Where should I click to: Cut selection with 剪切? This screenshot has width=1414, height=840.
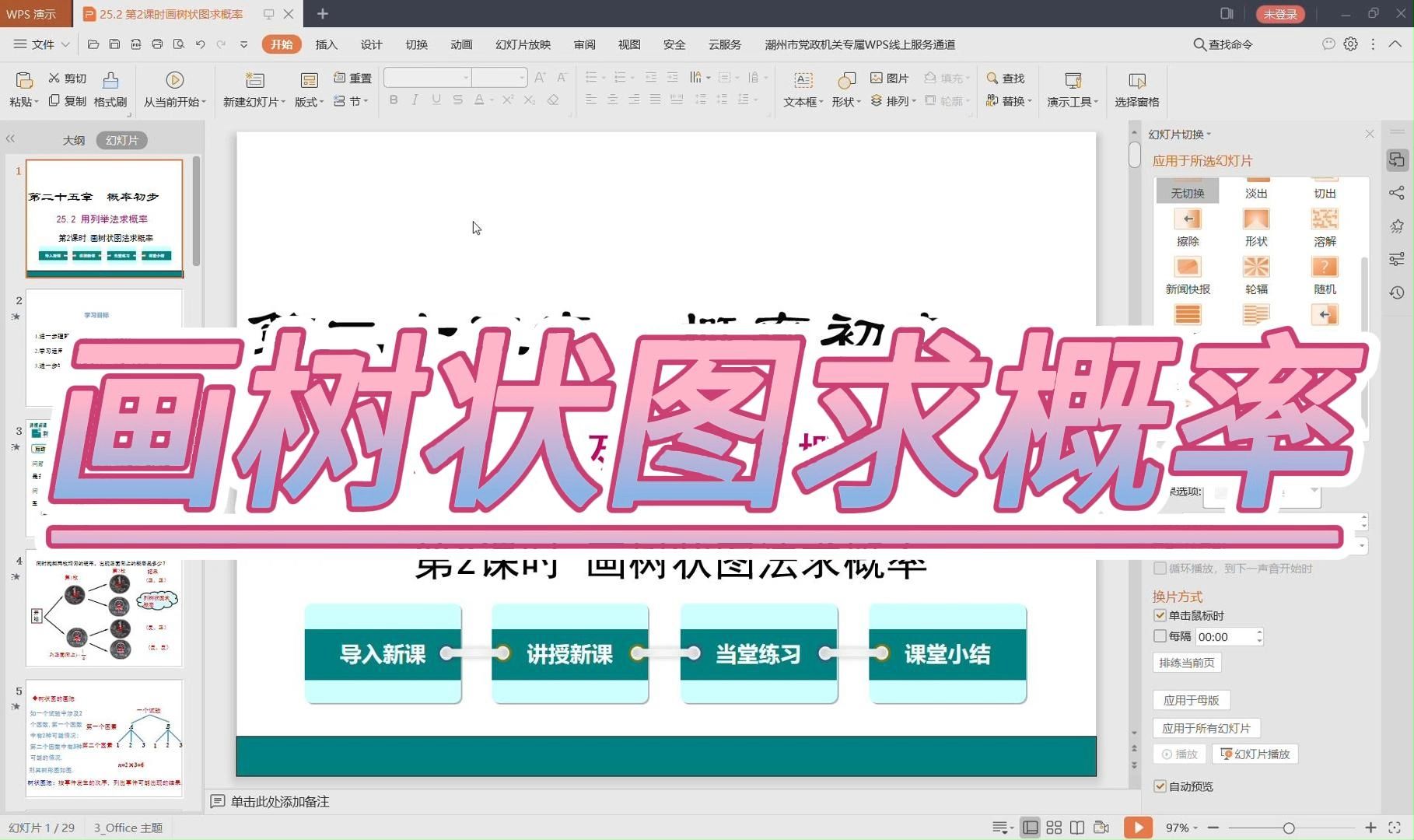(x=67, y=78)
